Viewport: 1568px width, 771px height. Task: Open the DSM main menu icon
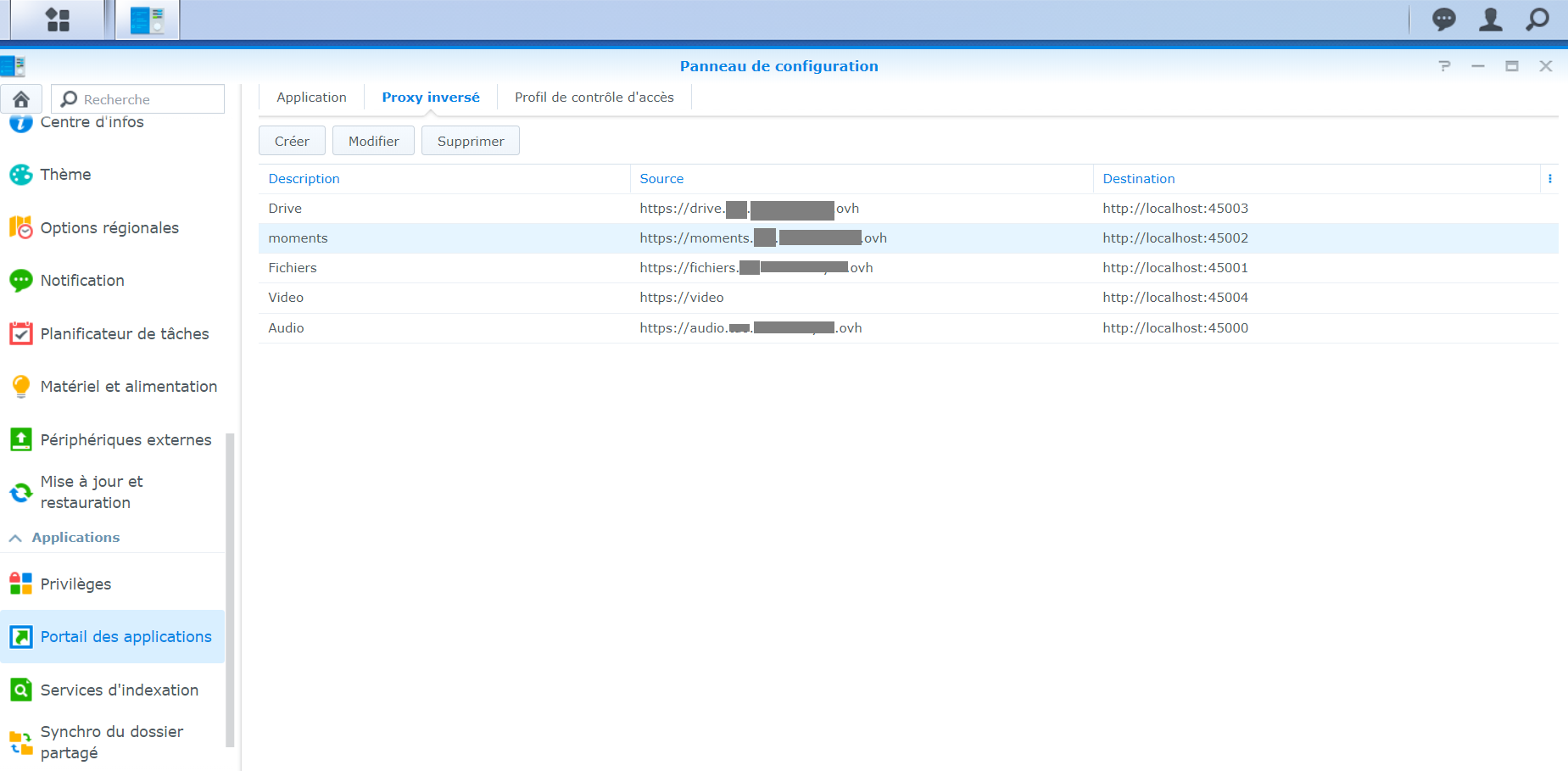[58, 20]
